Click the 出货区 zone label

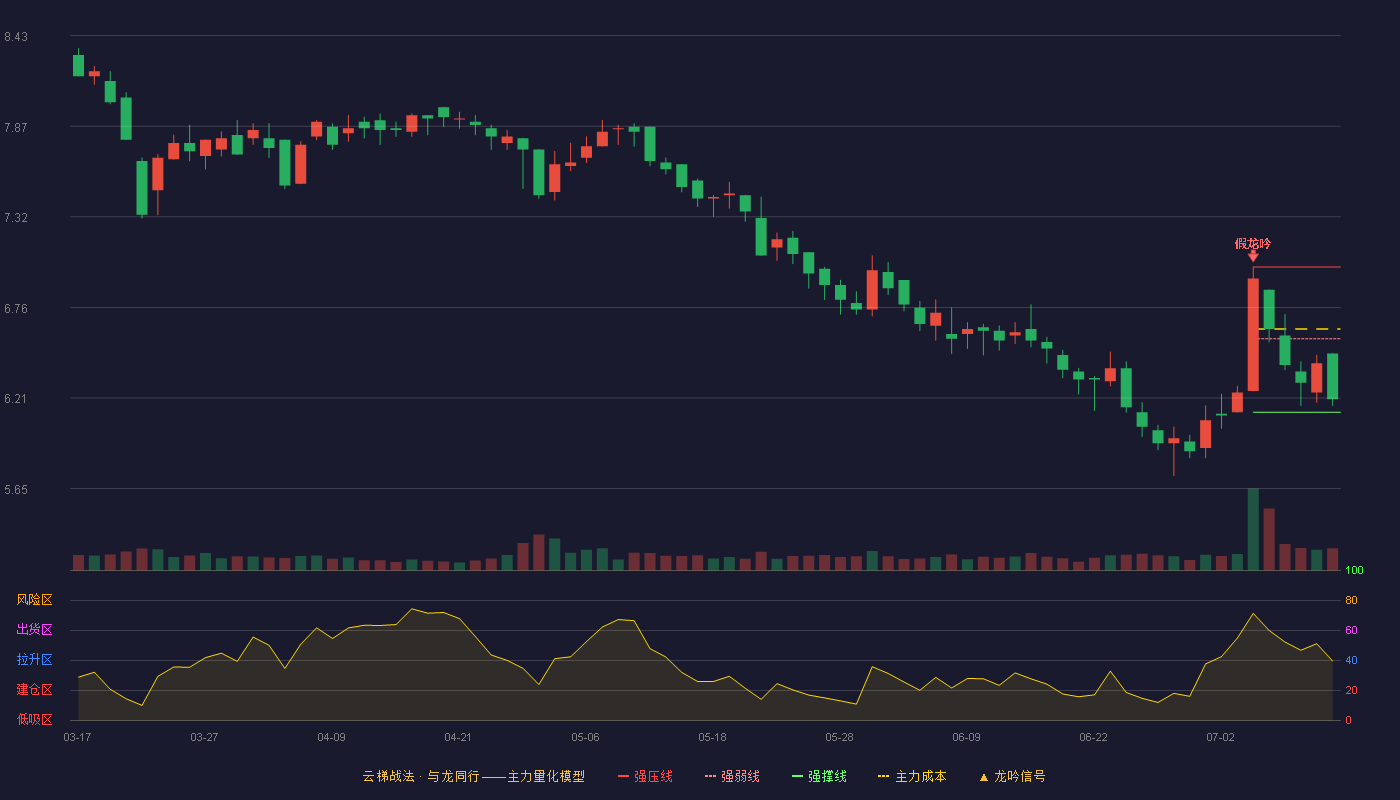[34, 630]
